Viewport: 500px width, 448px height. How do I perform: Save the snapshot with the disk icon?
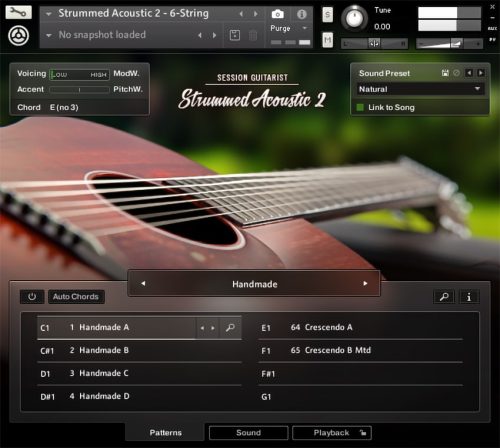coord(235,35)
